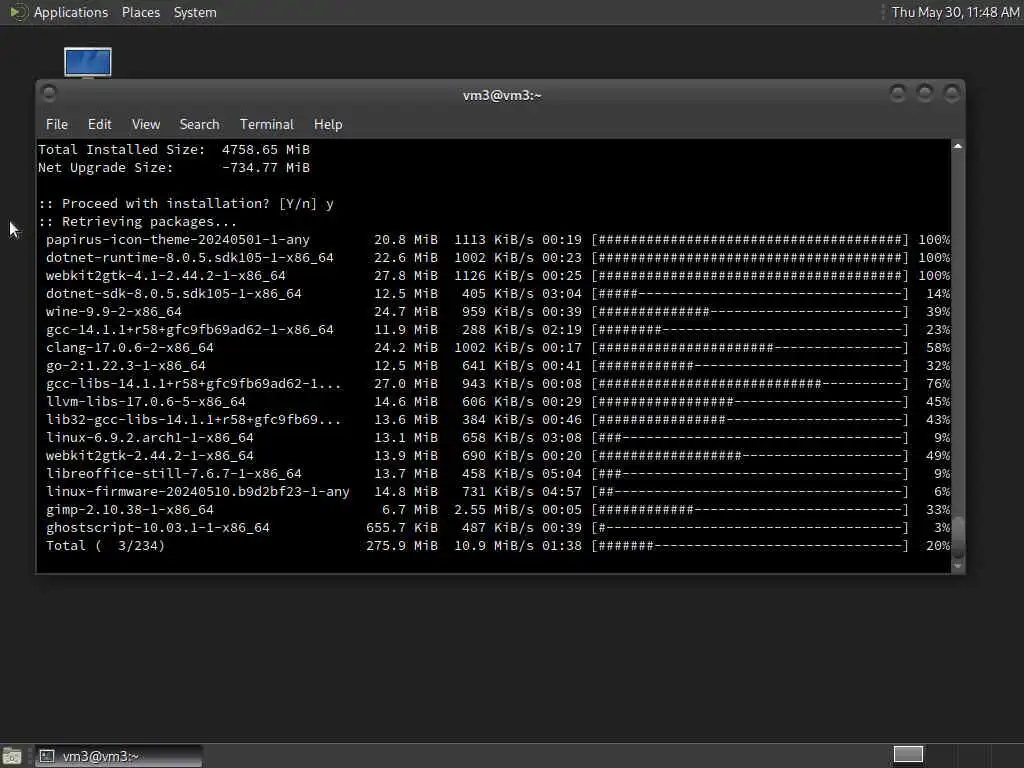Image resolution: width=1024 pixels, height=768 pixels.
Task: Click the Proceed with installation prompt
Action: pos(185,204)
